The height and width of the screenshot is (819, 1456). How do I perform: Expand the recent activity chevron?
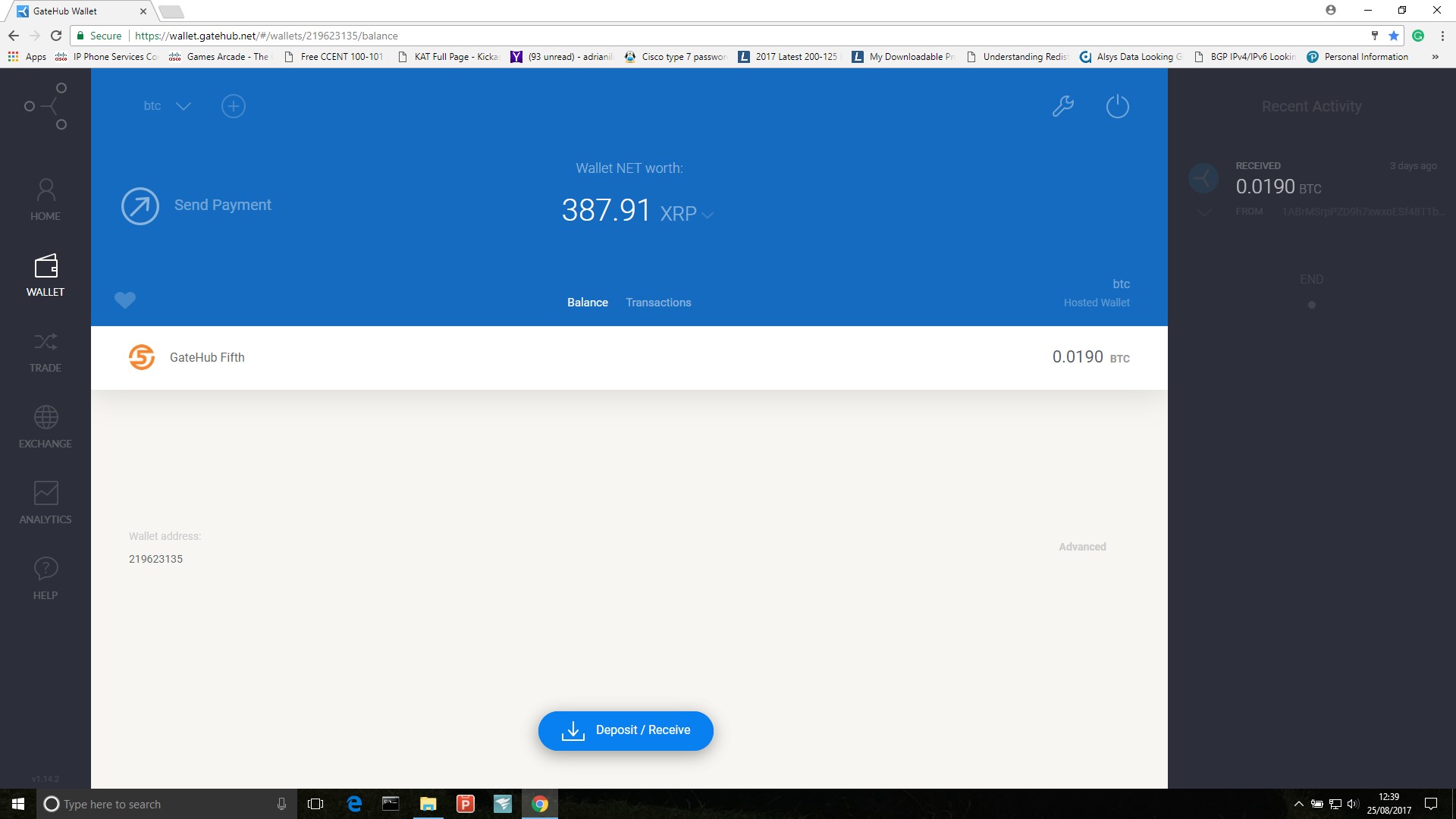tap(1204, 213)
